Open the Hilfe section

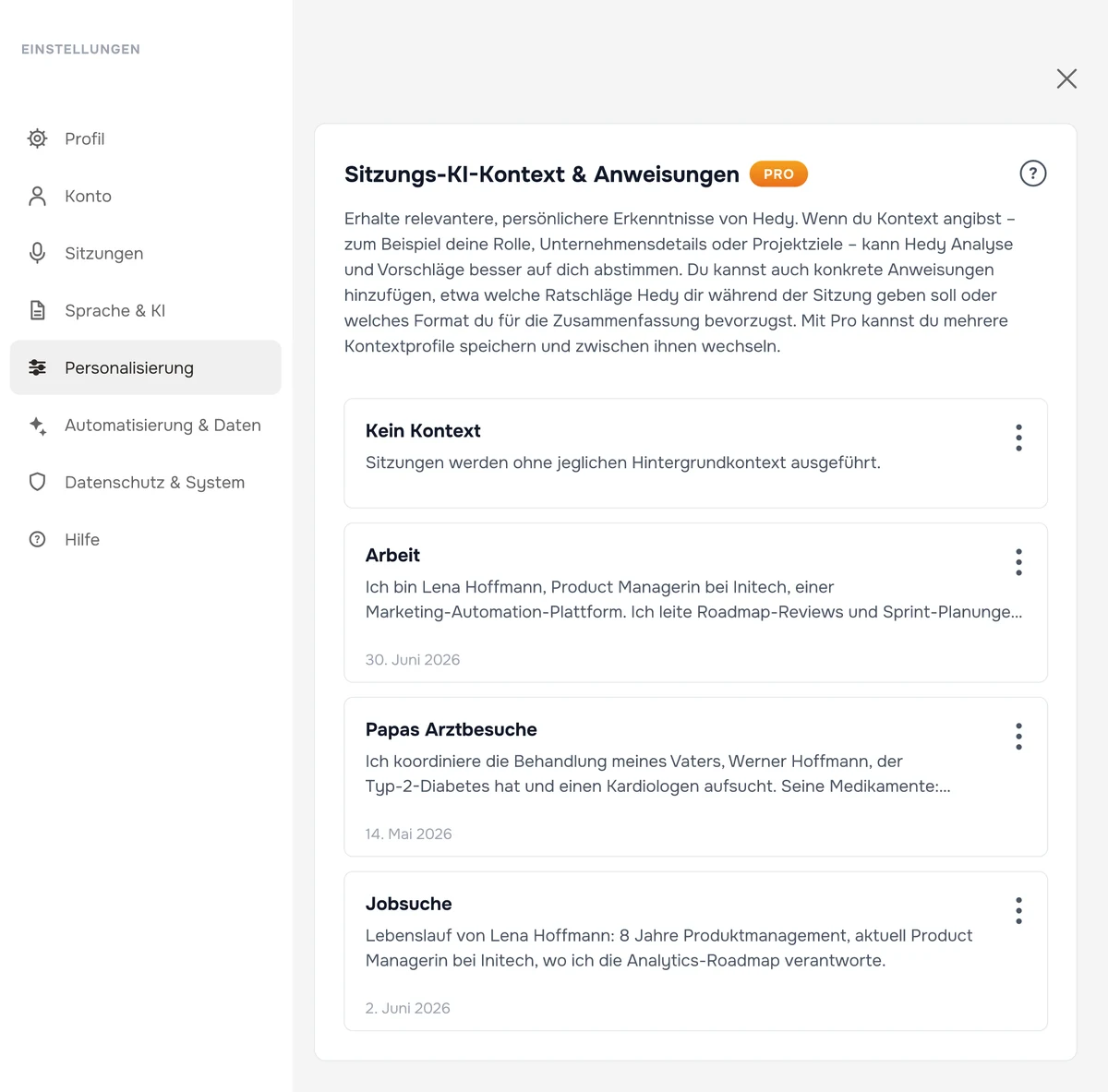pos(145,539)
